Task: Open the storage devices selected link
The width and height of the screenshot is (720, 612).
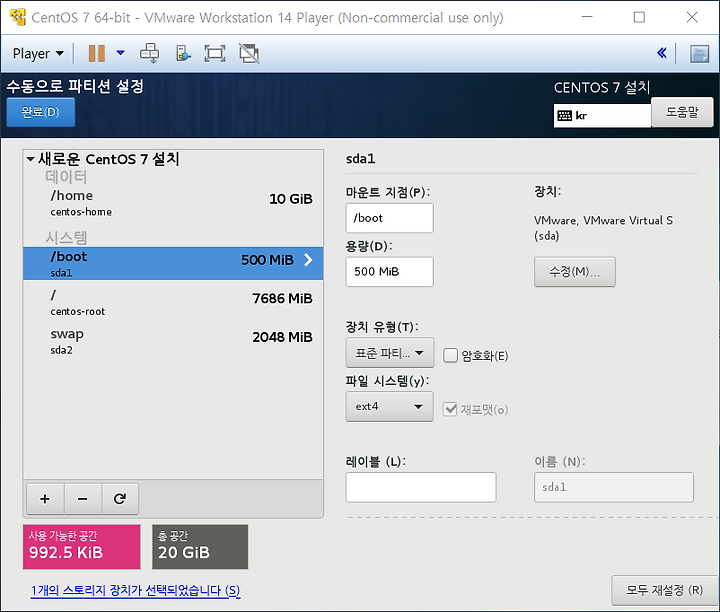Action: click(x=135, y=590)
